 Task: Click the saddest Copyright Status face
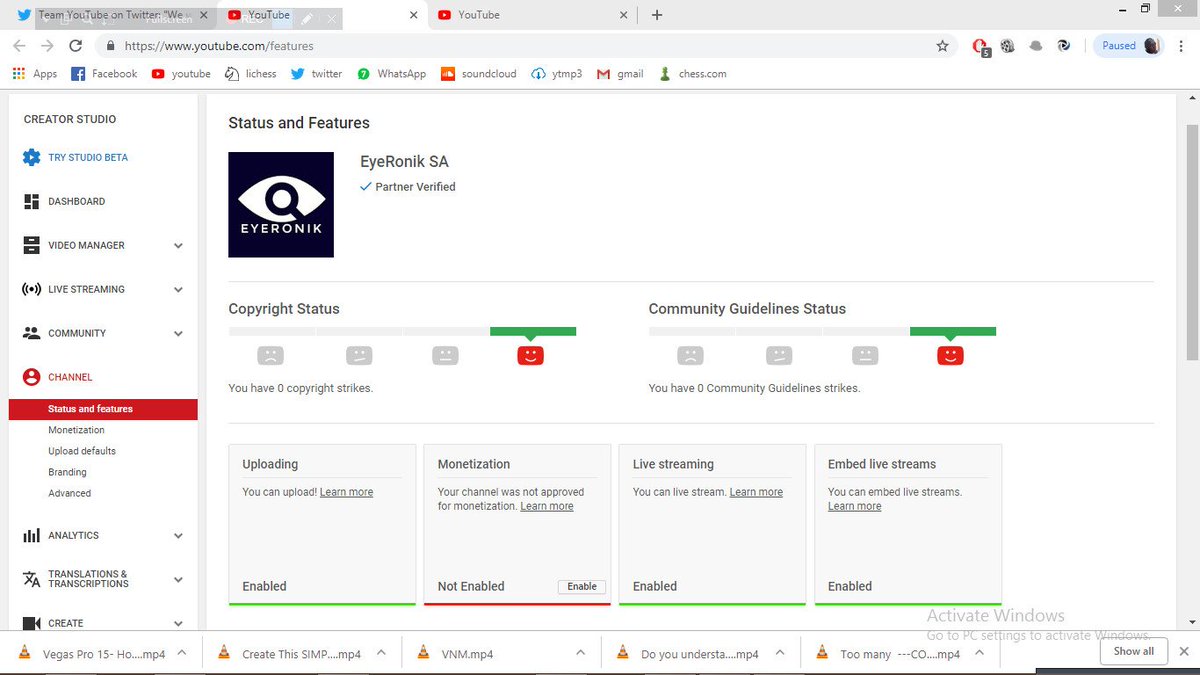pyautogui.click(x=270, y=354)
